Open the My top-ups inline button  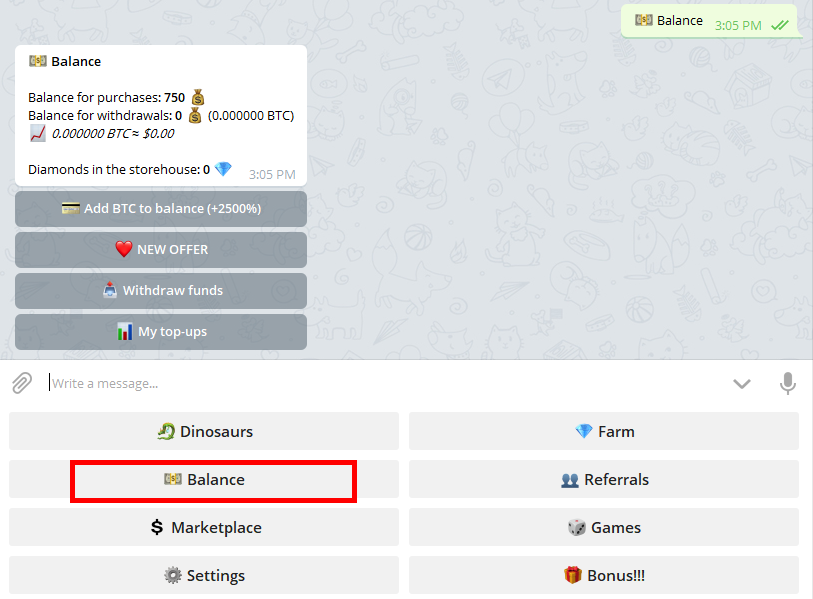click(x=161, y=332)
